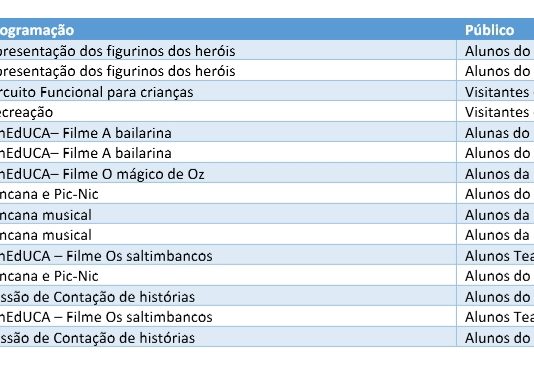This screenshot has height=379, width=534.
Task: Select the second Gincana musical cell
Action: (x=228, y=234)
